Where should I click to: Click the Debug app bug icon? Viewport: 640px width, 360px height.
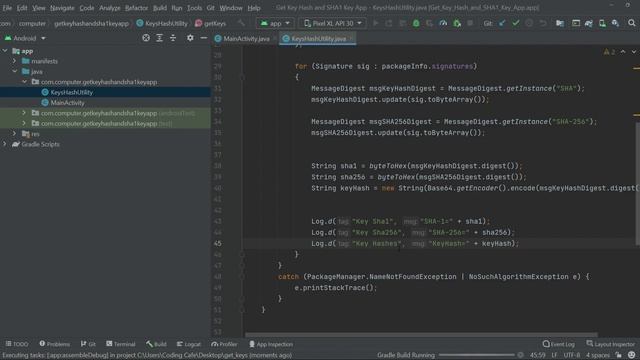pyautogui.click(x=416, y=23)
